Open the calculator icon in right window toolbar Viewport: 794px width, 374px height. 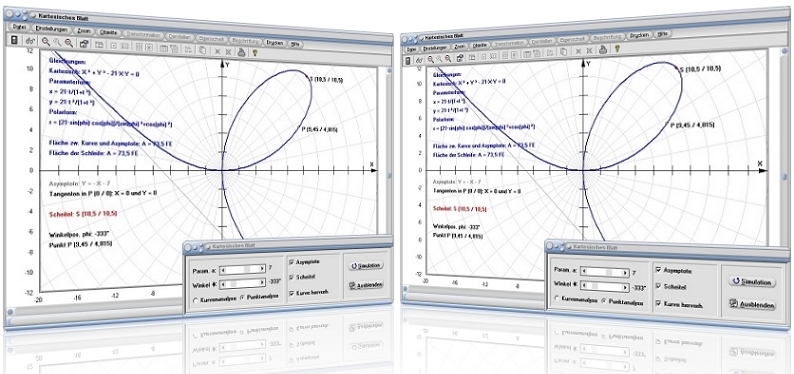(x=408, y=60)
